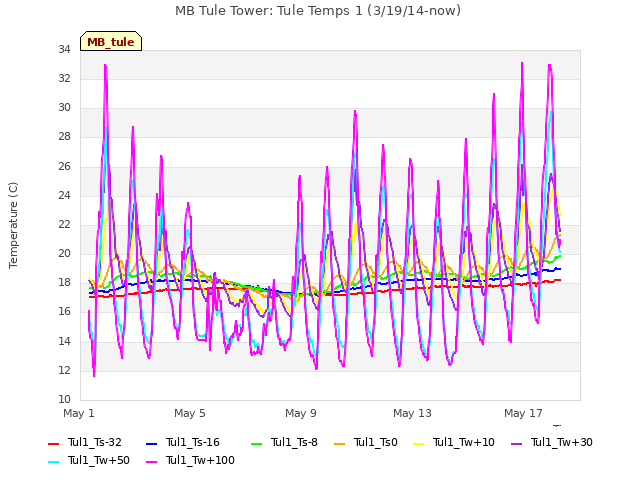Image resolution: width=640 pixels, height=480 pixels.
Task: Click the 26 y-axis tick label
Action: point(64,166)
